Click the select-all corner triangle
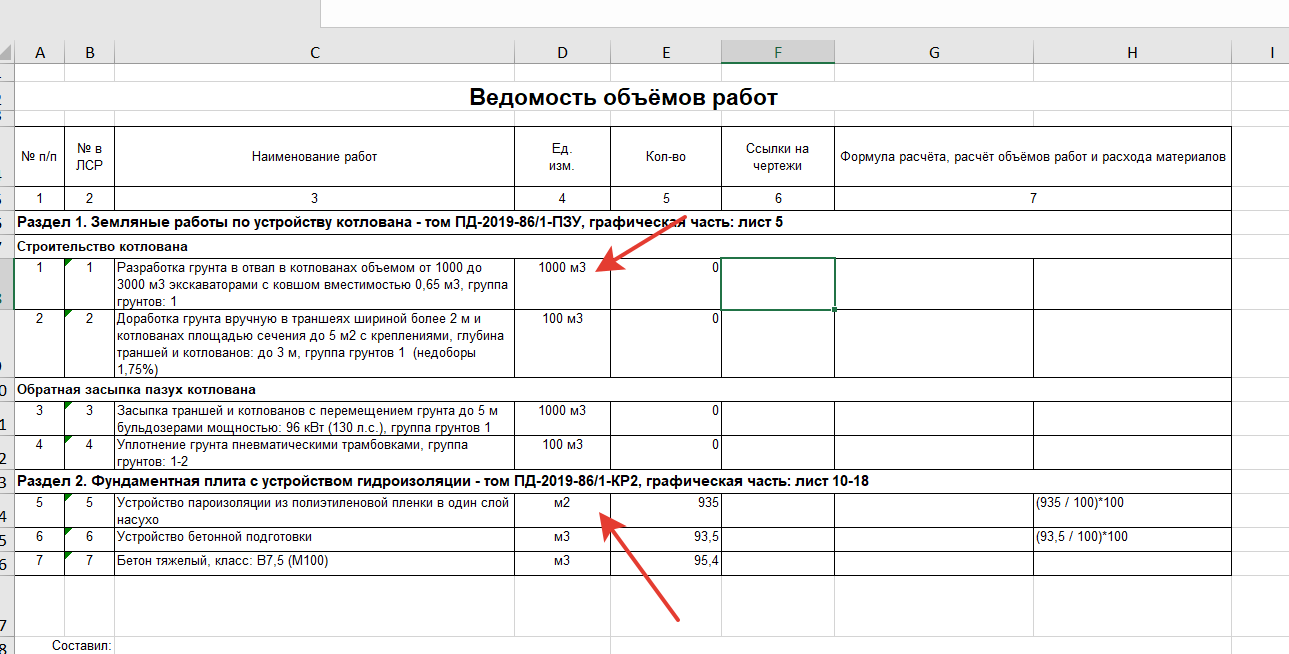1289x654 pixels. [7, 53]
